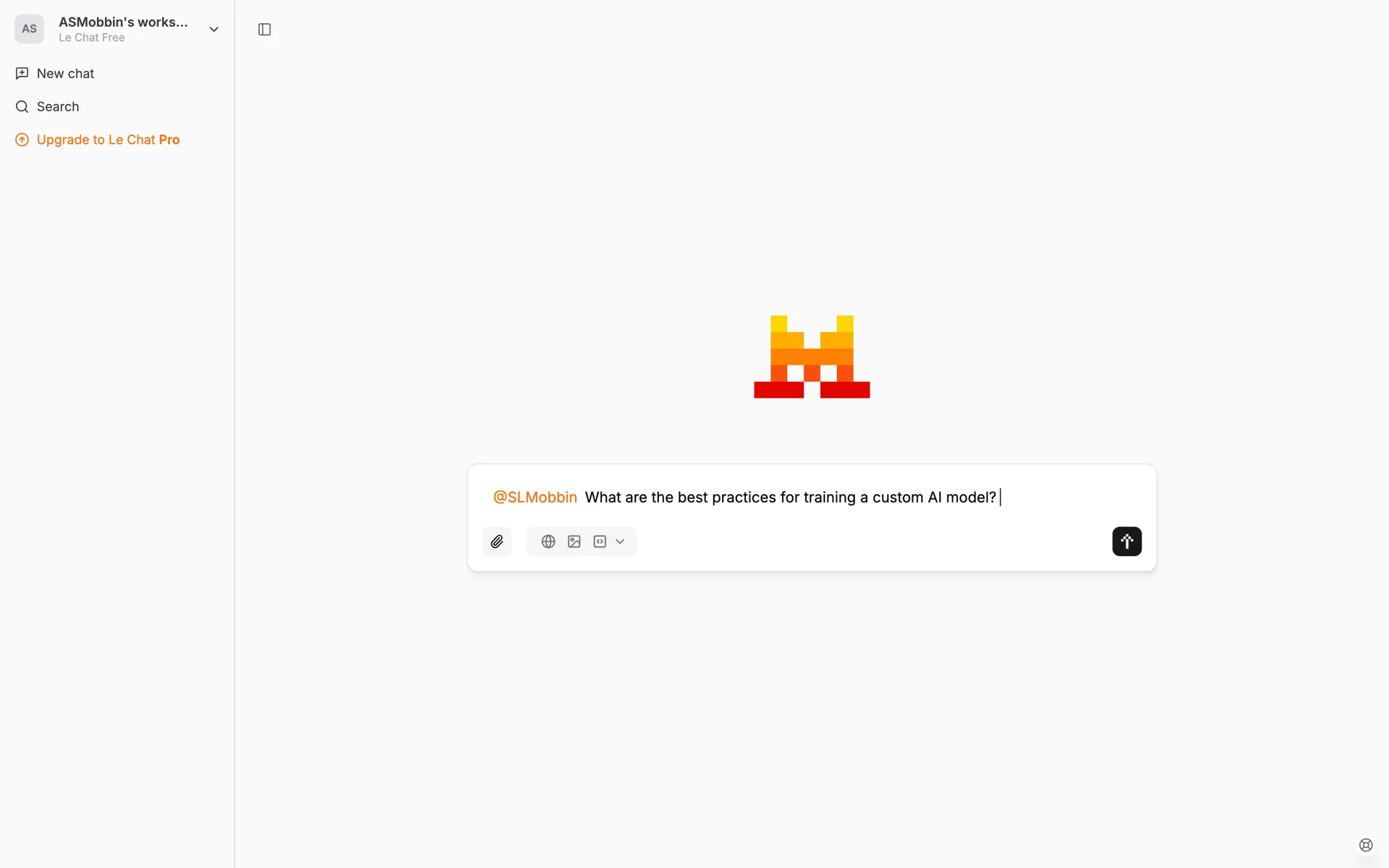This screenshot has height=868, width=1389.
Task: Open the help lifebuoy icon
Action: pos(1366,845)
